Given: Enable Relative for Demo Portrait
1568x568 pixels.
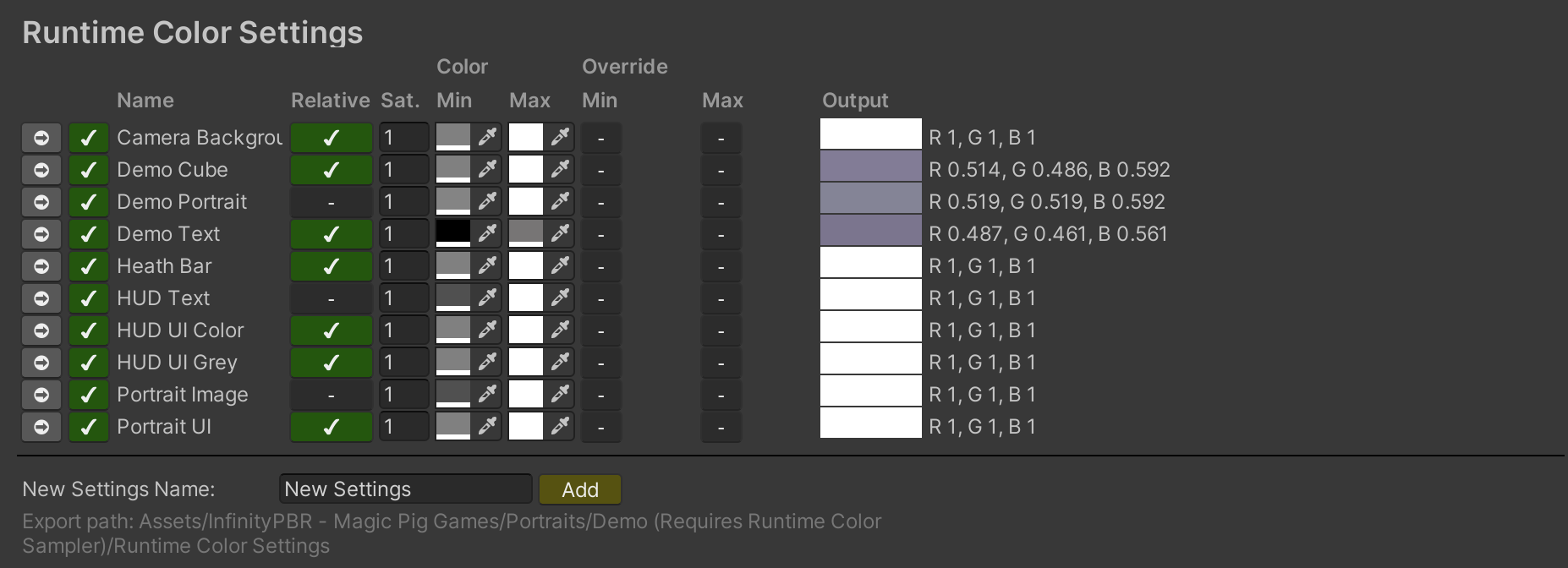Looking at the screenshot, I should 331,202.
